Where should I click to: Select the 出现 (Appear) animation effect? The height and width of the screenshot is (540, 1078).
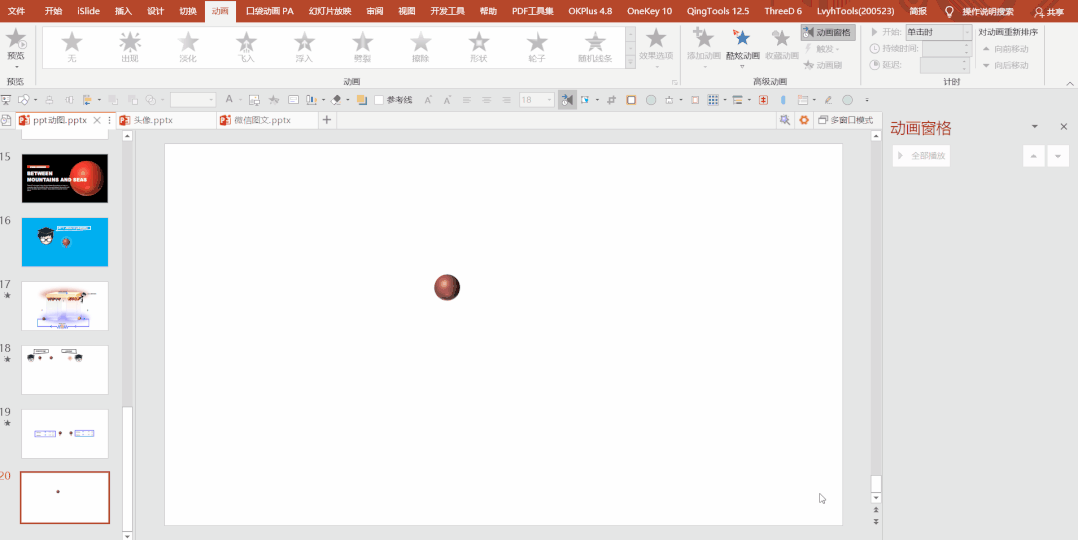(x=130, y=47)
